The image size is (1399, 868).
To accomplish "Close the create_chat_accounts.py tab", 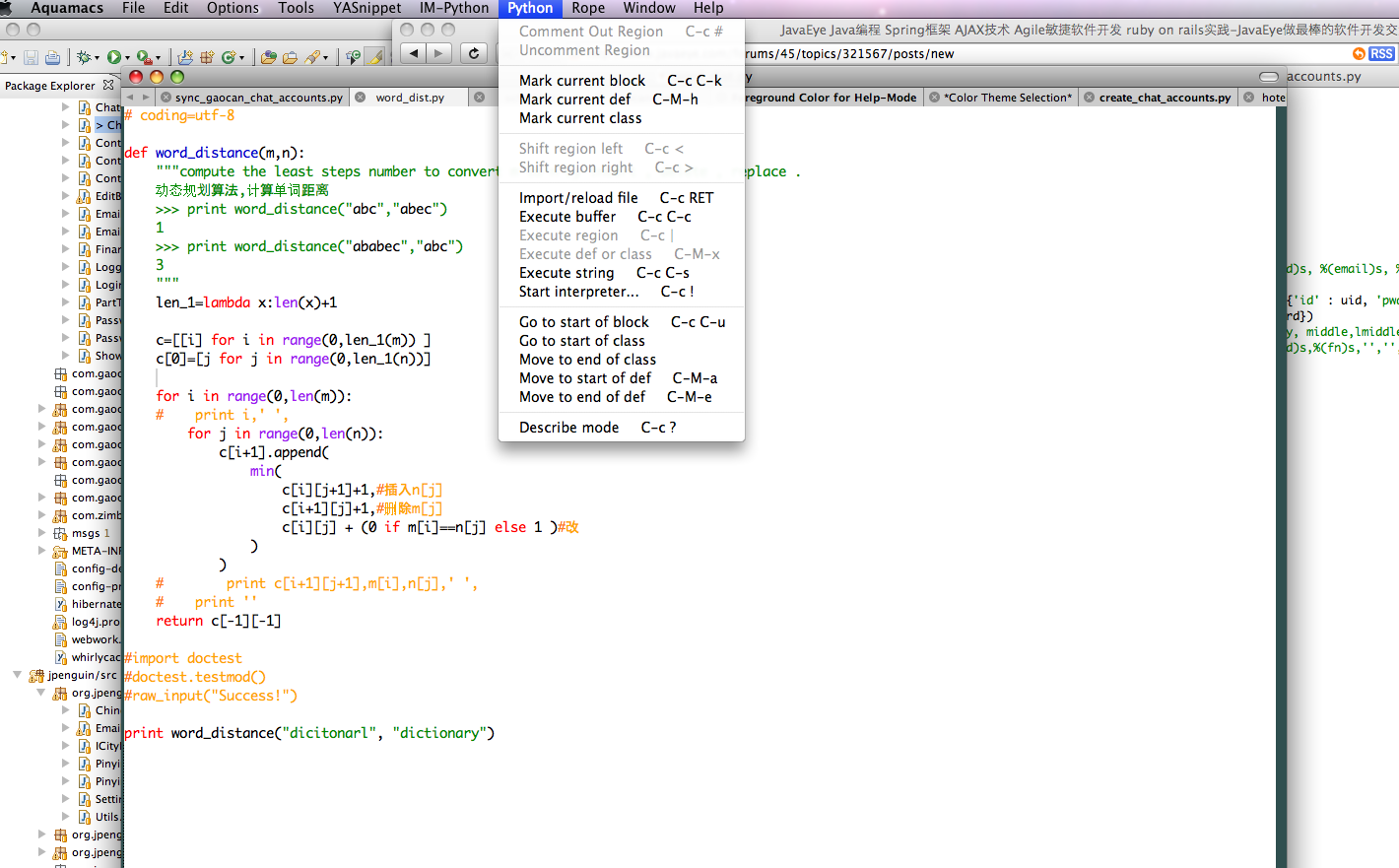I will click(x=1090, y=98).
